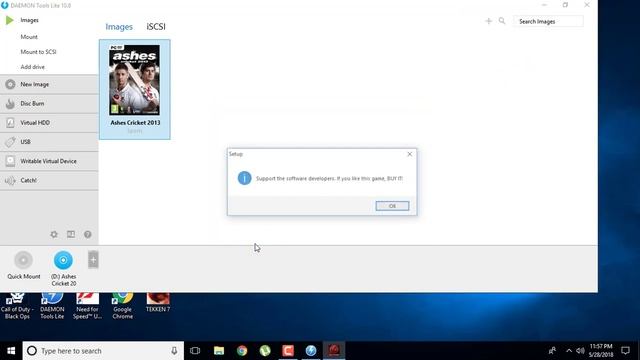Click the New Image disc icon

pos(10,84)
